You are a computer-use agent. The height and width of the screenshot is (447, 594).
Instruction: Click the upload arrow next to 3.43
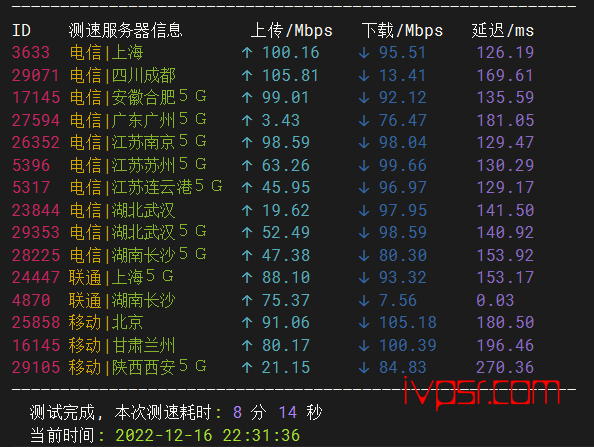[x=247, y=120]
